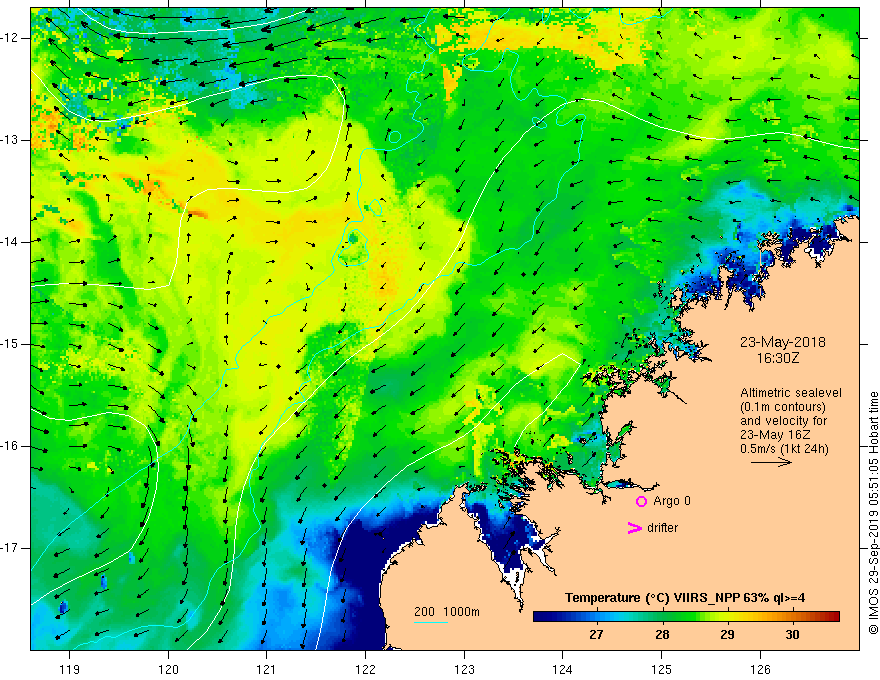The image size is (880, 680).
Task: Click longitude axis label 123
Action: point(464,669)
